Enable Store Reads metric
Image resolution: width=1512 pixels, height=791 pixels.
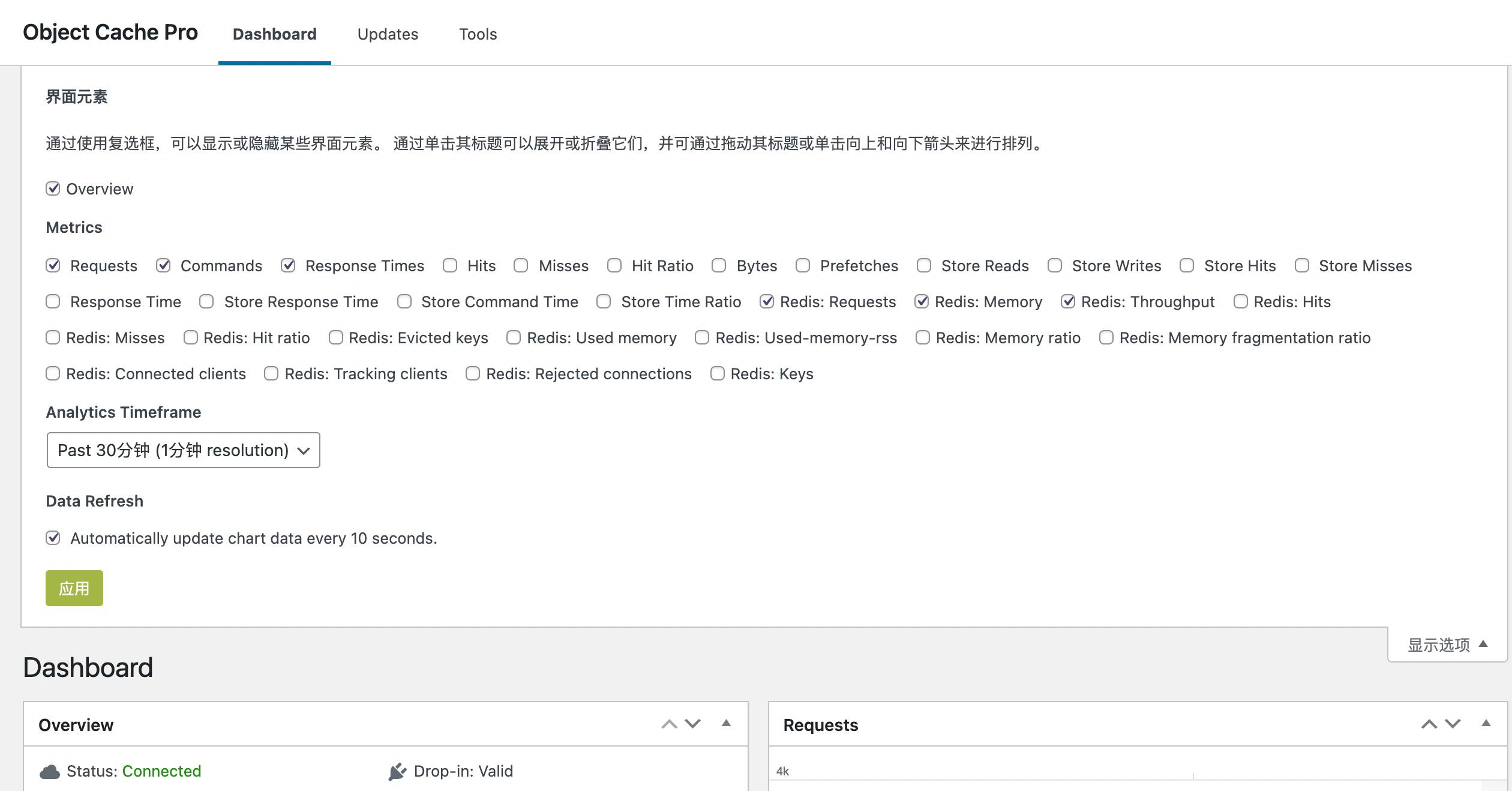[924, 266]
